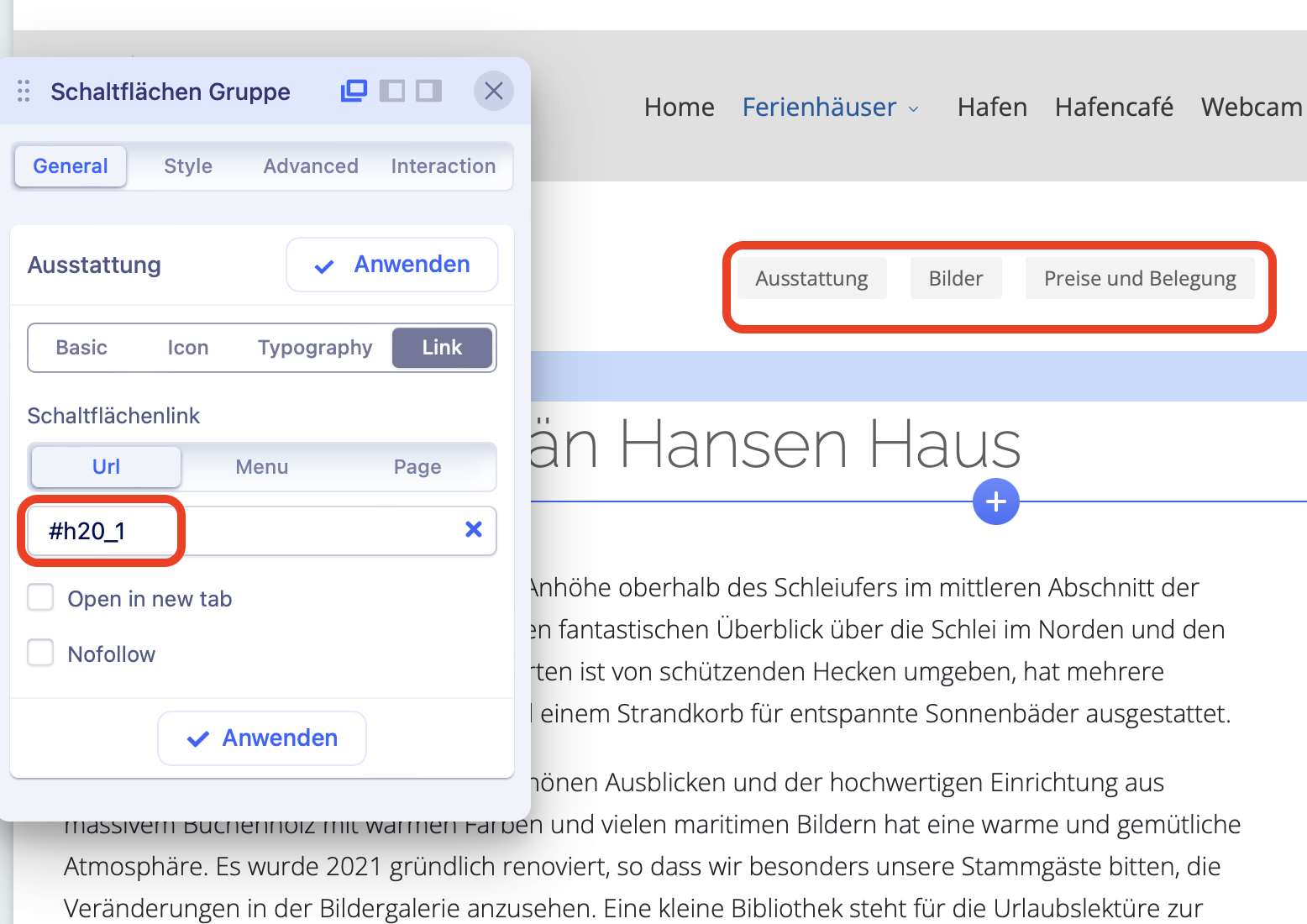Click the blue plus add-element button
The image size is (1307, 924).
[996, 501]
